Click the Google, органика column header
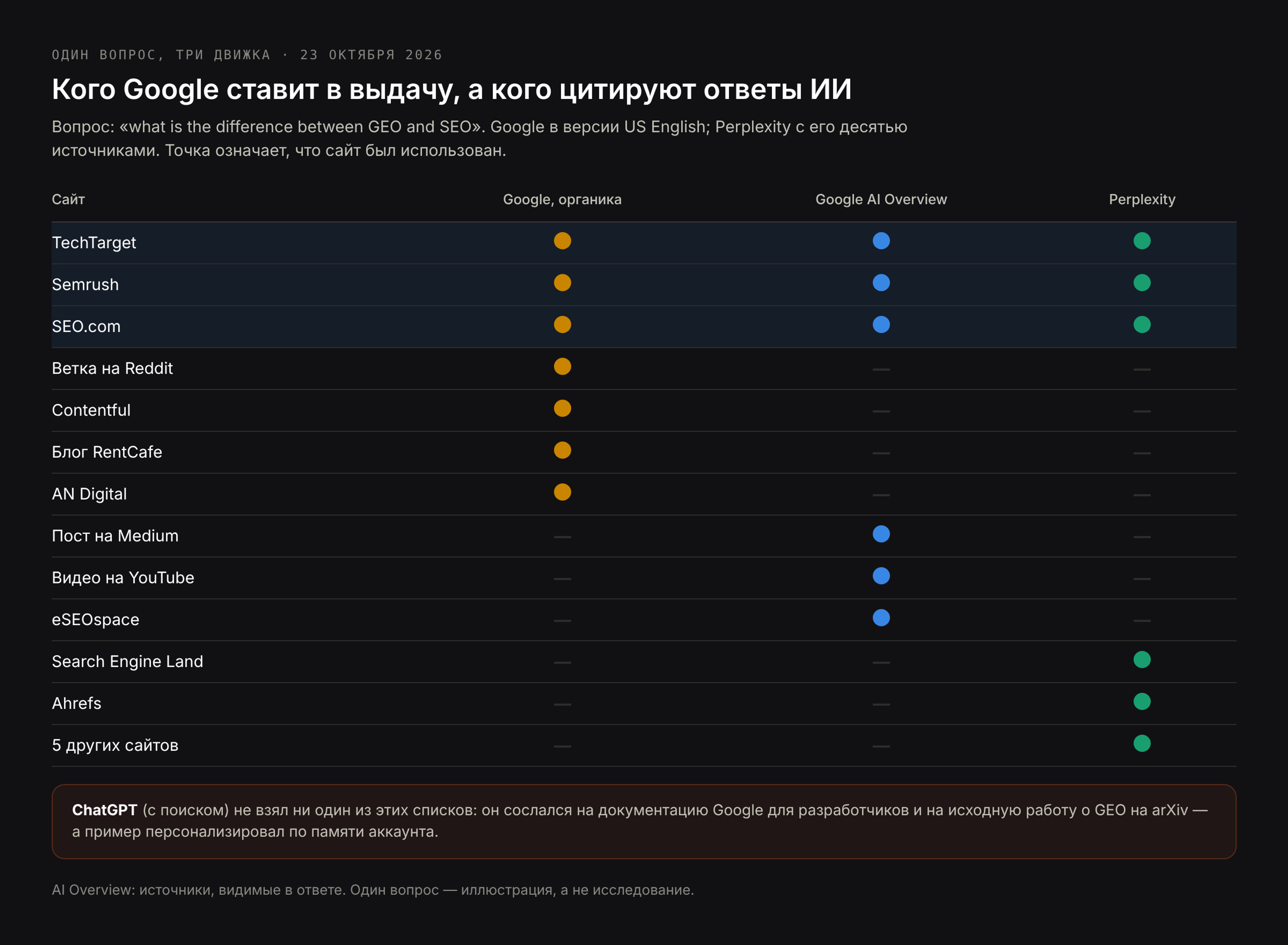This screenshot has width=1288, height=945. click(562, 200)
